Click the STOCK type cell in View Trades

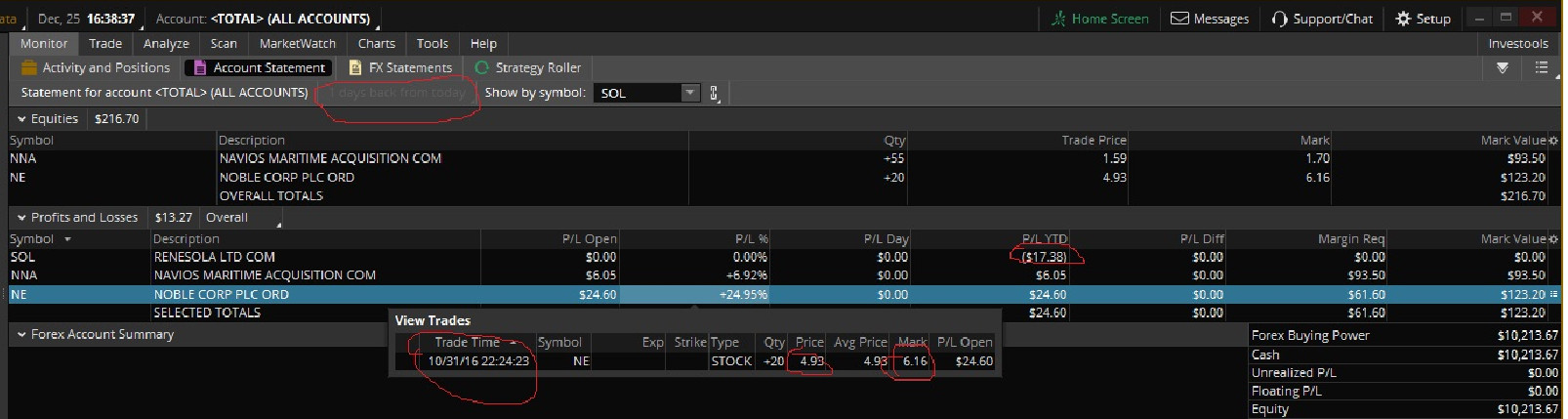(731, 360)
